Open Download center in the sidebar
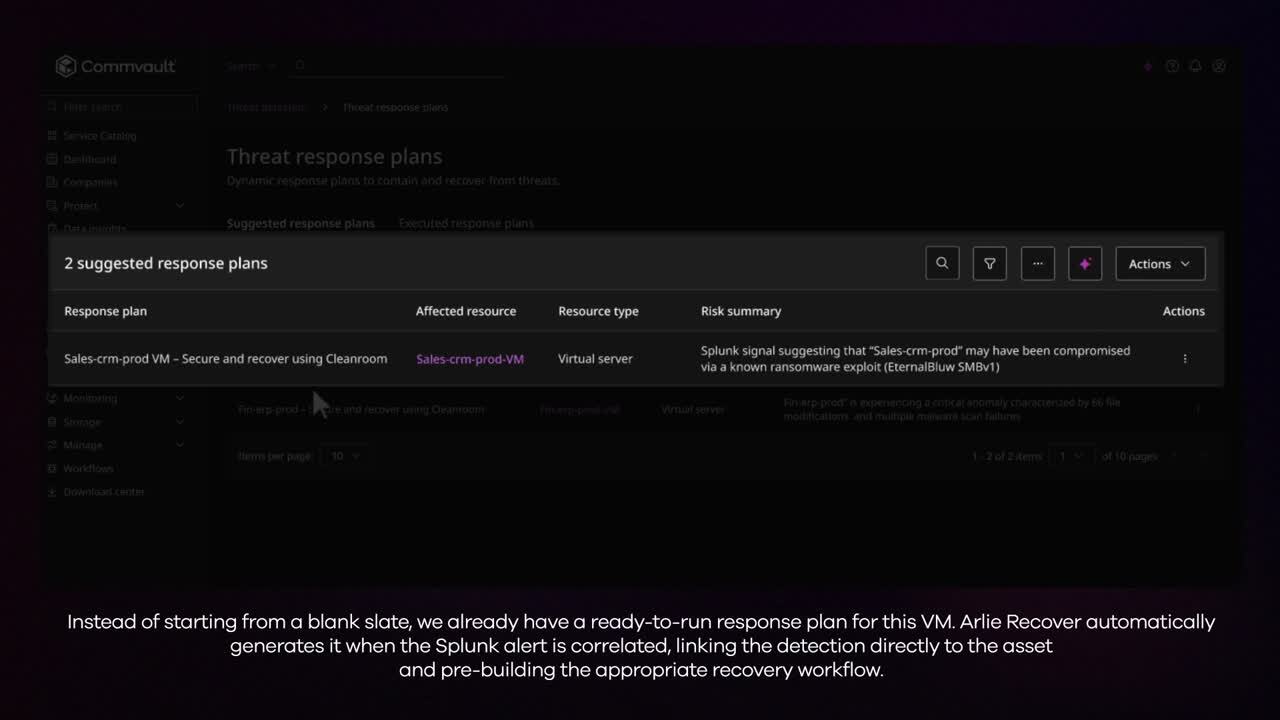 [104, 492]
